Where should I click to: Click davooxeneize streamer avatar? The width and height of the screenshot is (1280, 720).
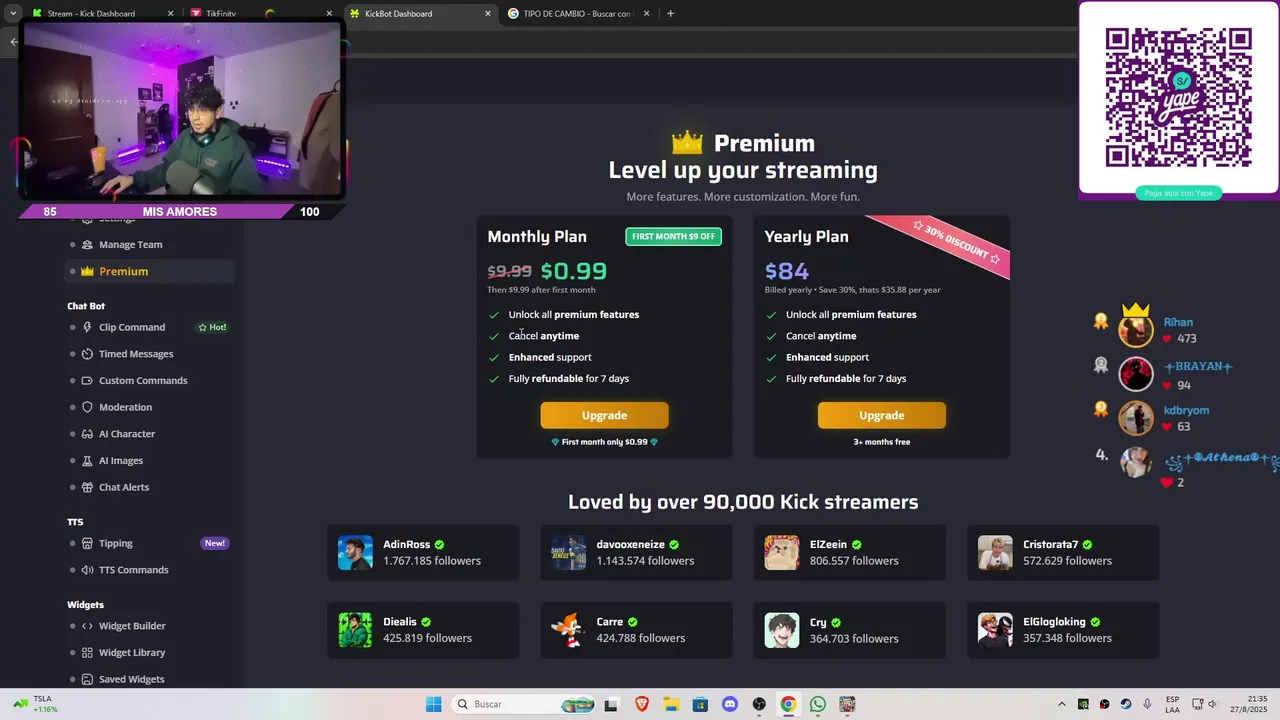(568, 553)
